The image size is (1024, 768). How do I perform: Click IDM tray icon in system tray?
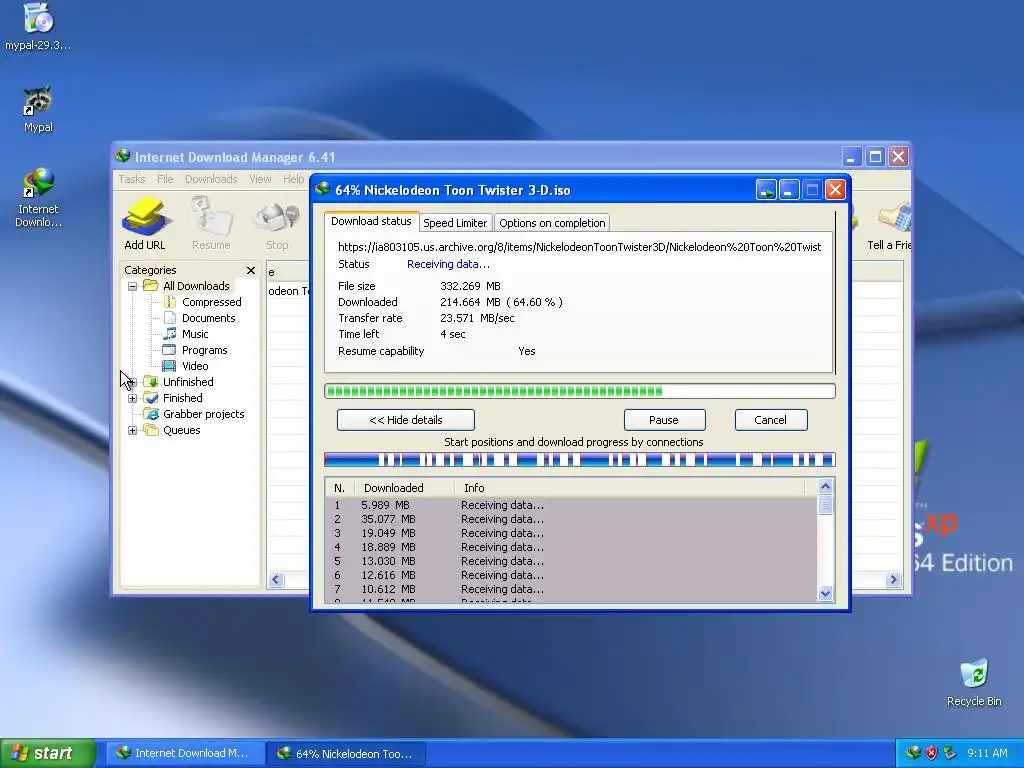(913, 753)
